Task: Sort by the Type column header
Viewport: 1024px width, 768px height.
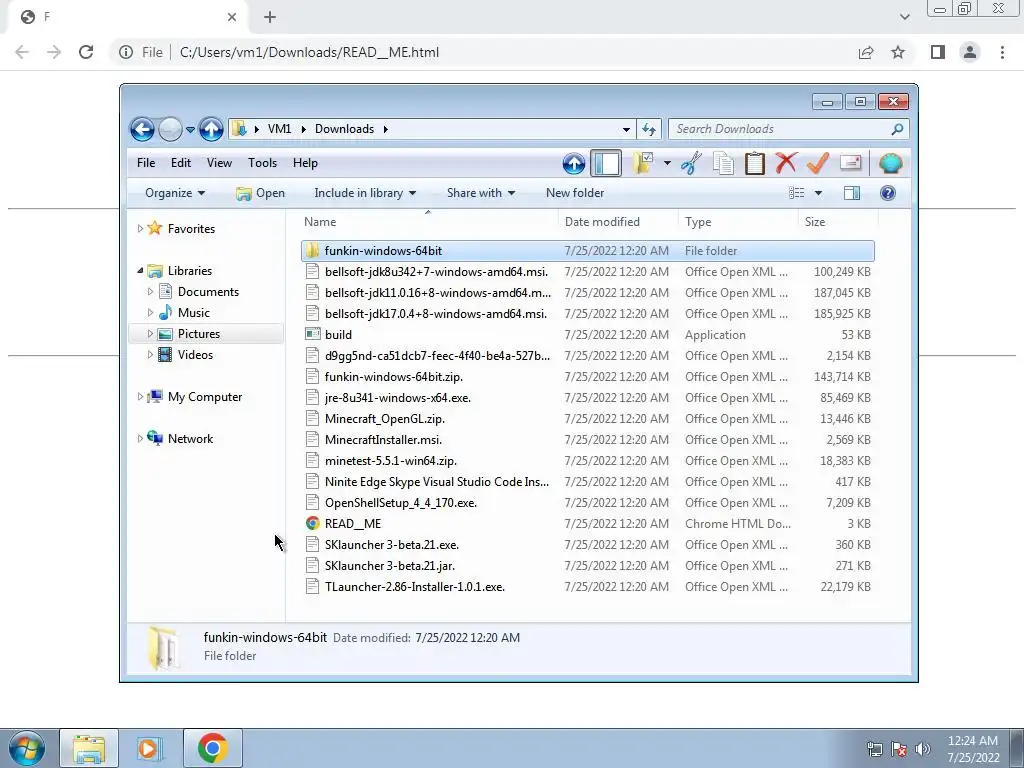Action: point(738,221)
